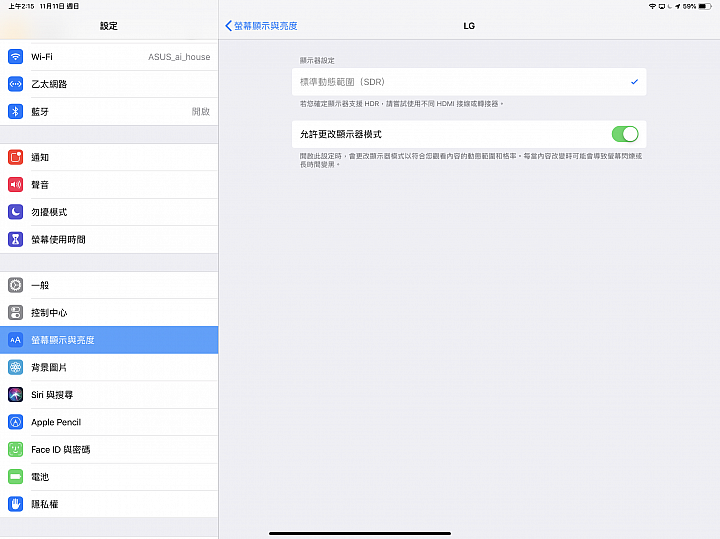Open 藍牙 settings row

coord(109,112)
